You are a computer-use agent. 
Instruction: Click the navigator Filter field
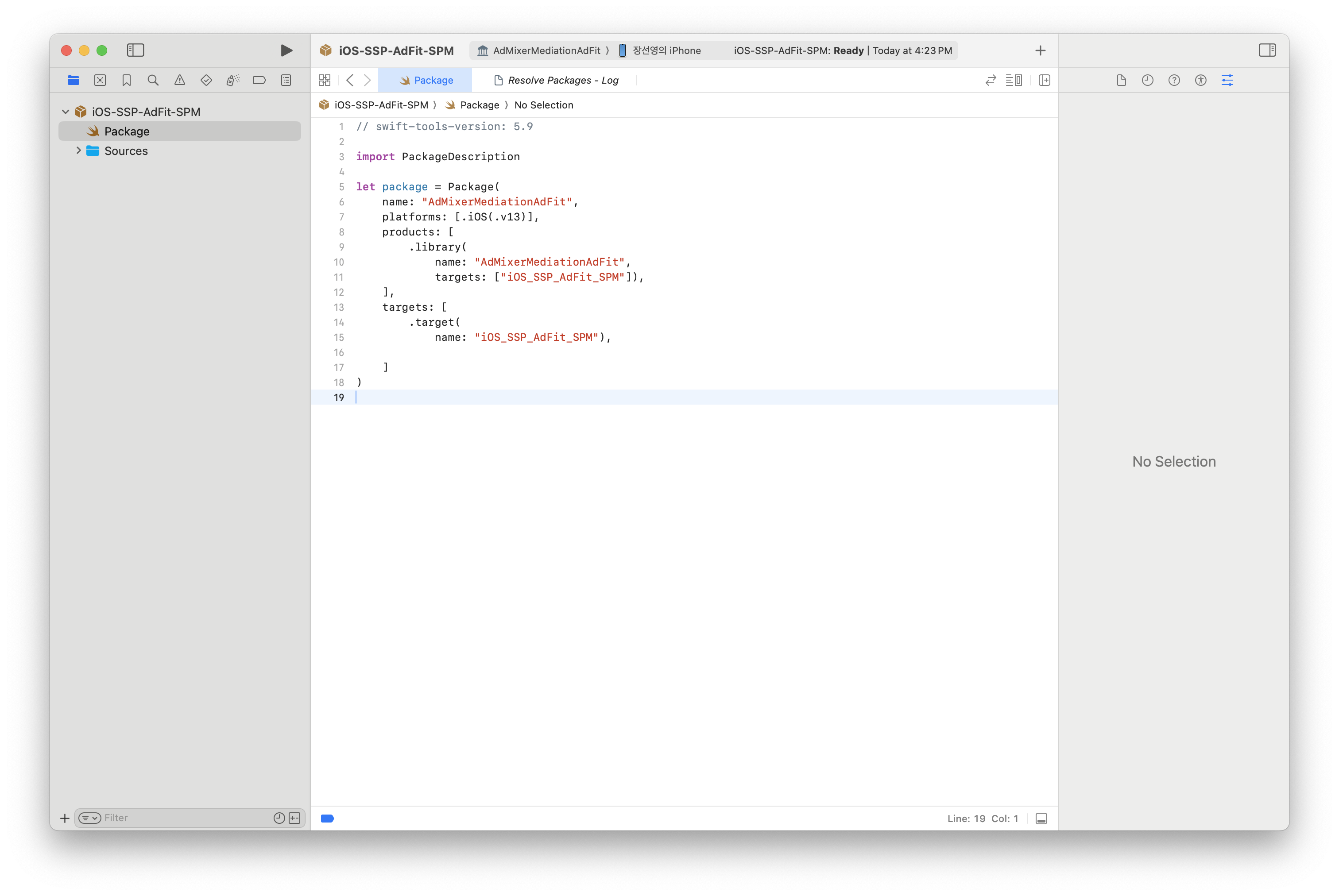pyautogui.click(x=183, y=818)
